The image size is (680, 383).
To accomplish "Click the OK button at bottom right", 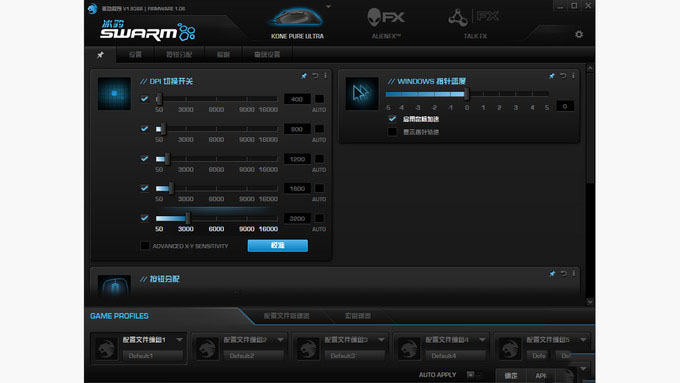I will coord(511,376).
